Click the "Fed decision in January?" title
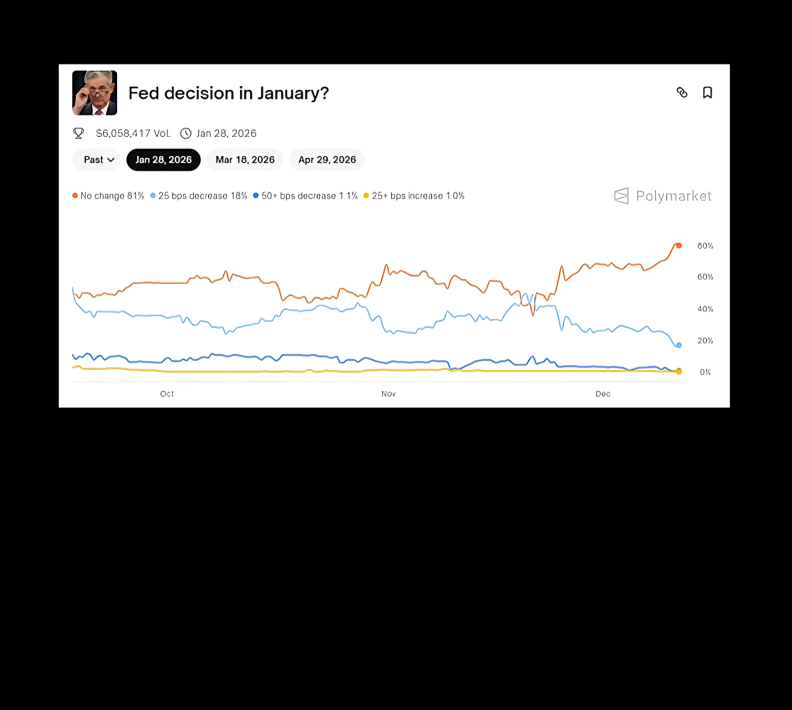Image resolution: width=792 pixels, height=710 pixels. coord(228,94)
